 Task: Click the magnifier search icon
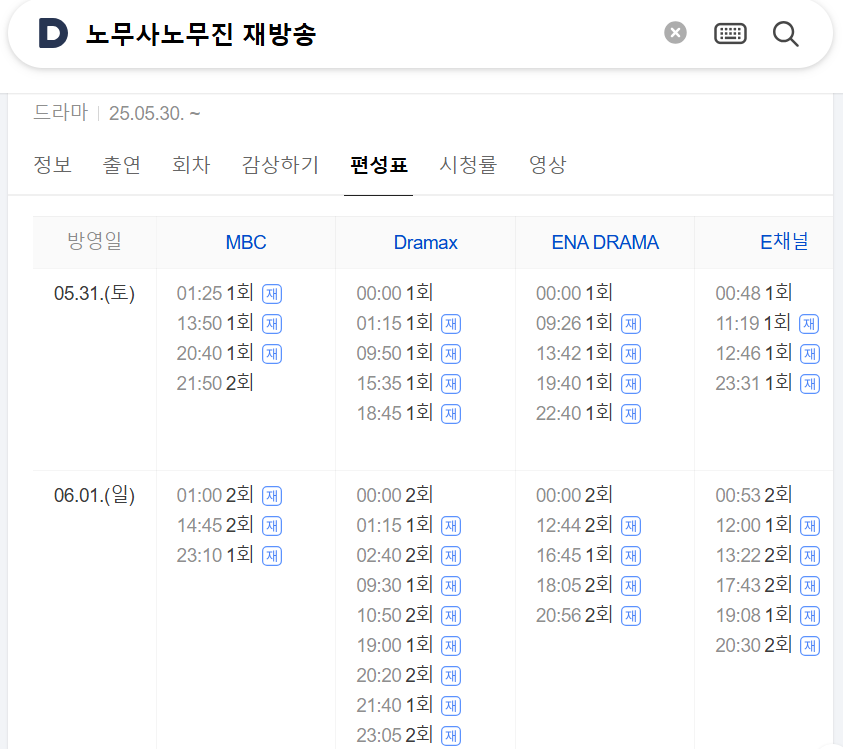[x=785, y=34]
